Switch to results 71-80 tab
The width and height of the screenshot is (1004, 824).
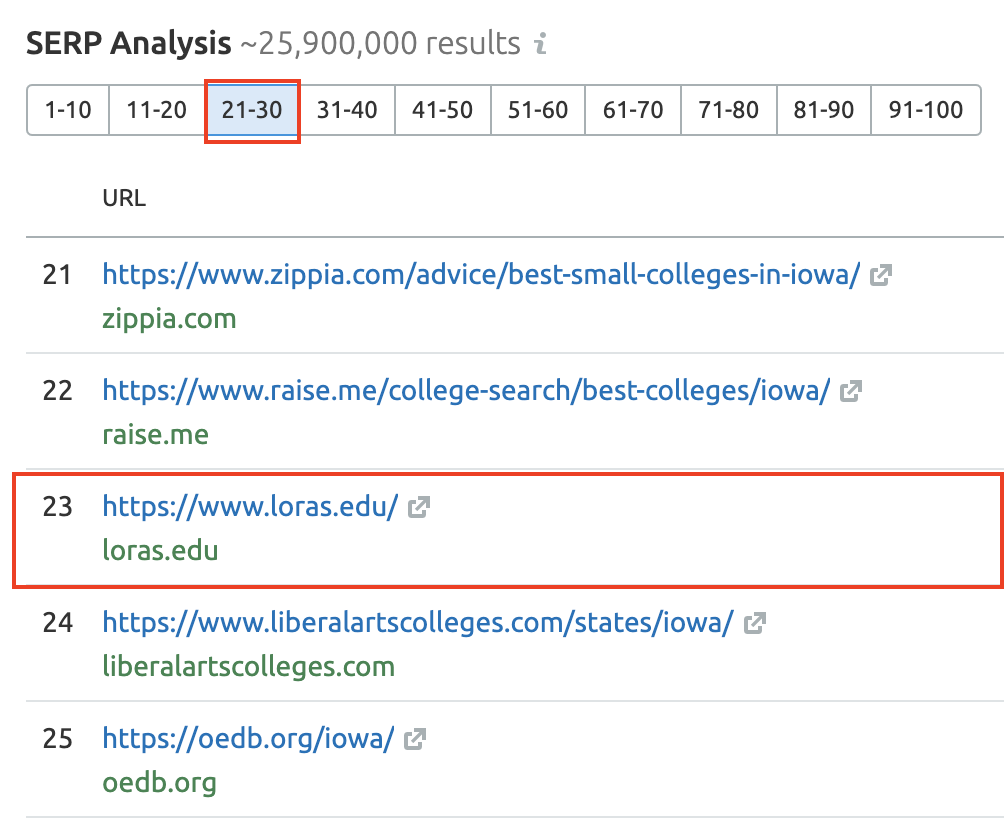729,110
